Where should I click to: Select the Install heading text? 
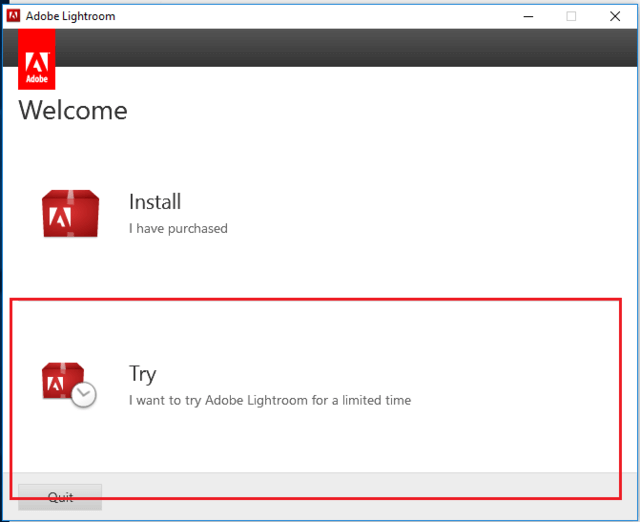click(x=154, y=202)
